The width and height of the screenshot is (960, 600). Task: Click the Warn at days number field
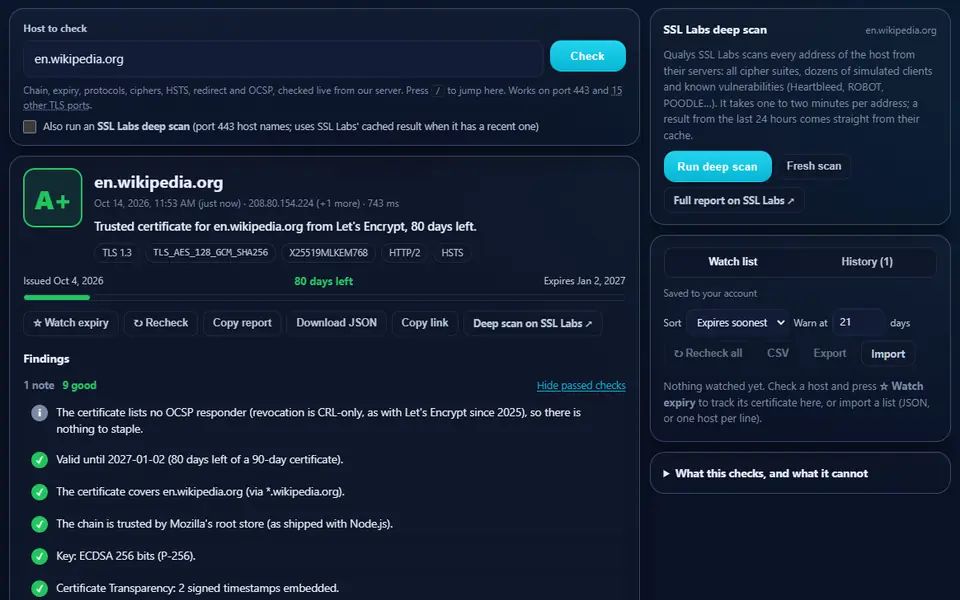(x=858, y=323)
